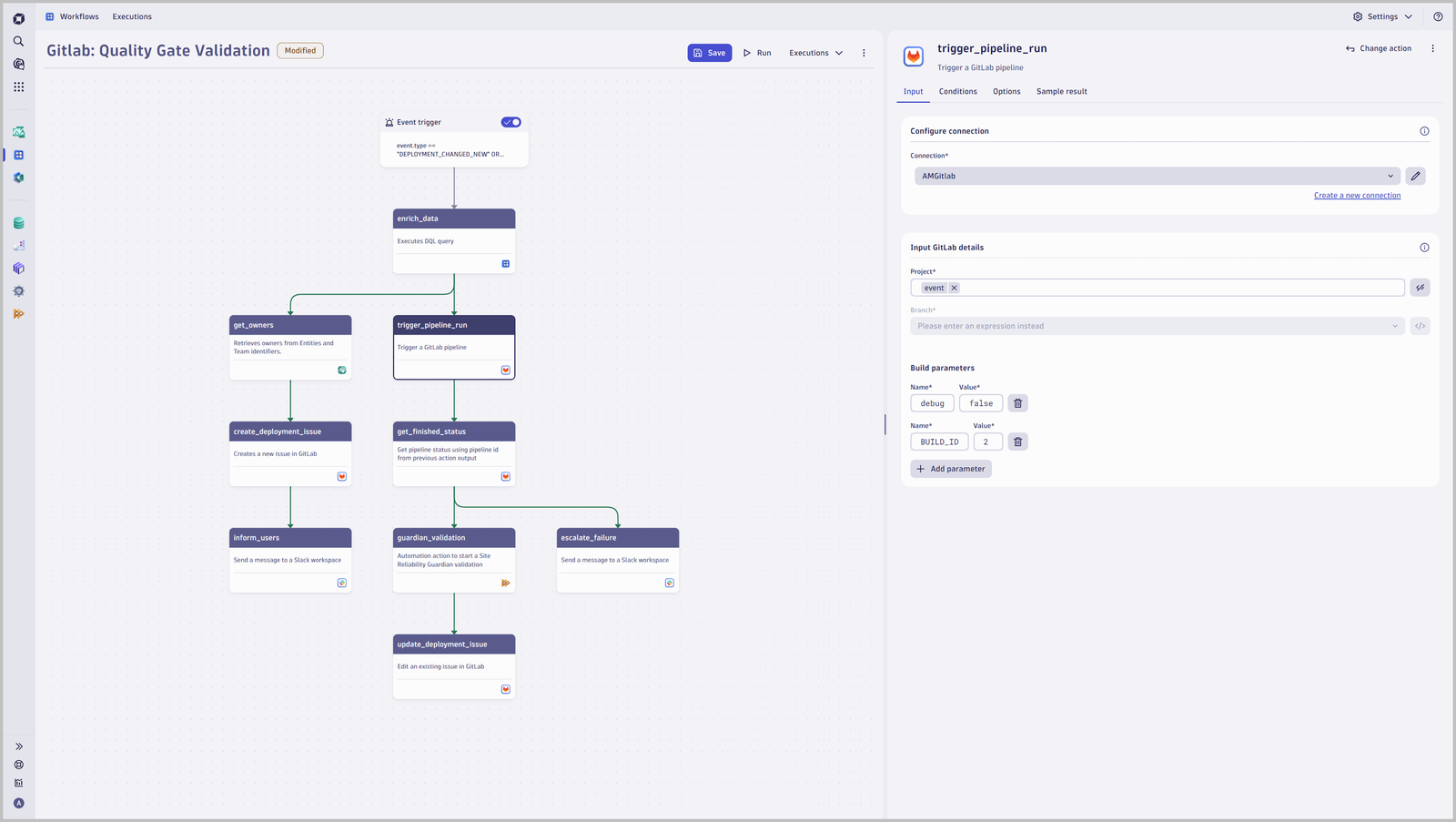Edit the BUILD_ID value field containing 2
The image size is (1456, 822).
click(987, 441)
